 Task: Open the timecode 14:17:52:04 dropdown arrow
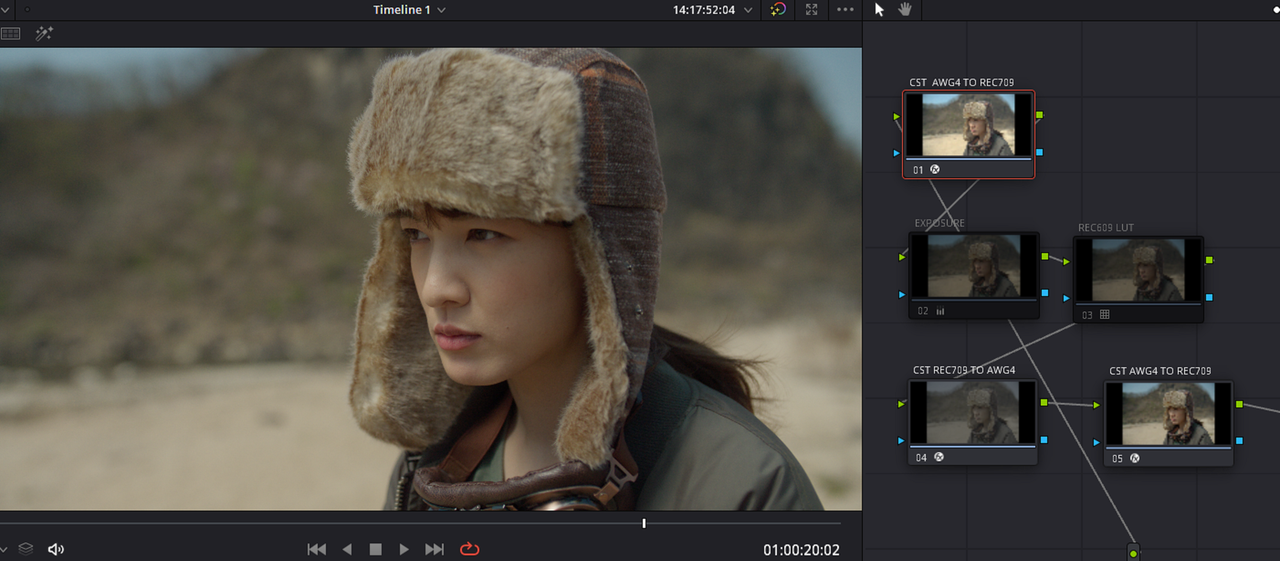point(748,10)
